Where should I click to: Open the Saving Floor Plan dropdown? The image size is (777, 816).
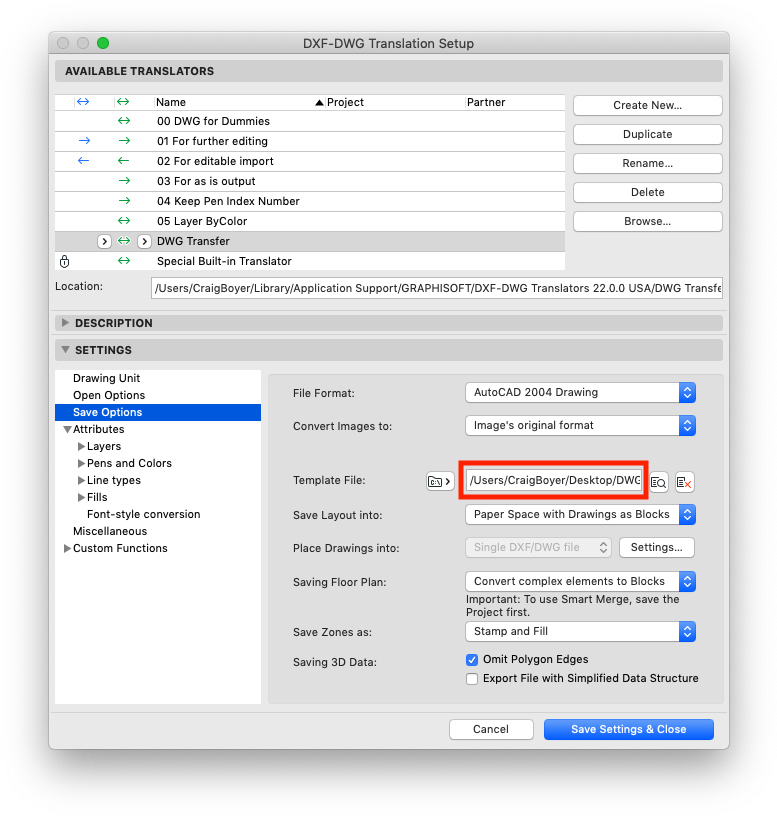coord(580,581)
